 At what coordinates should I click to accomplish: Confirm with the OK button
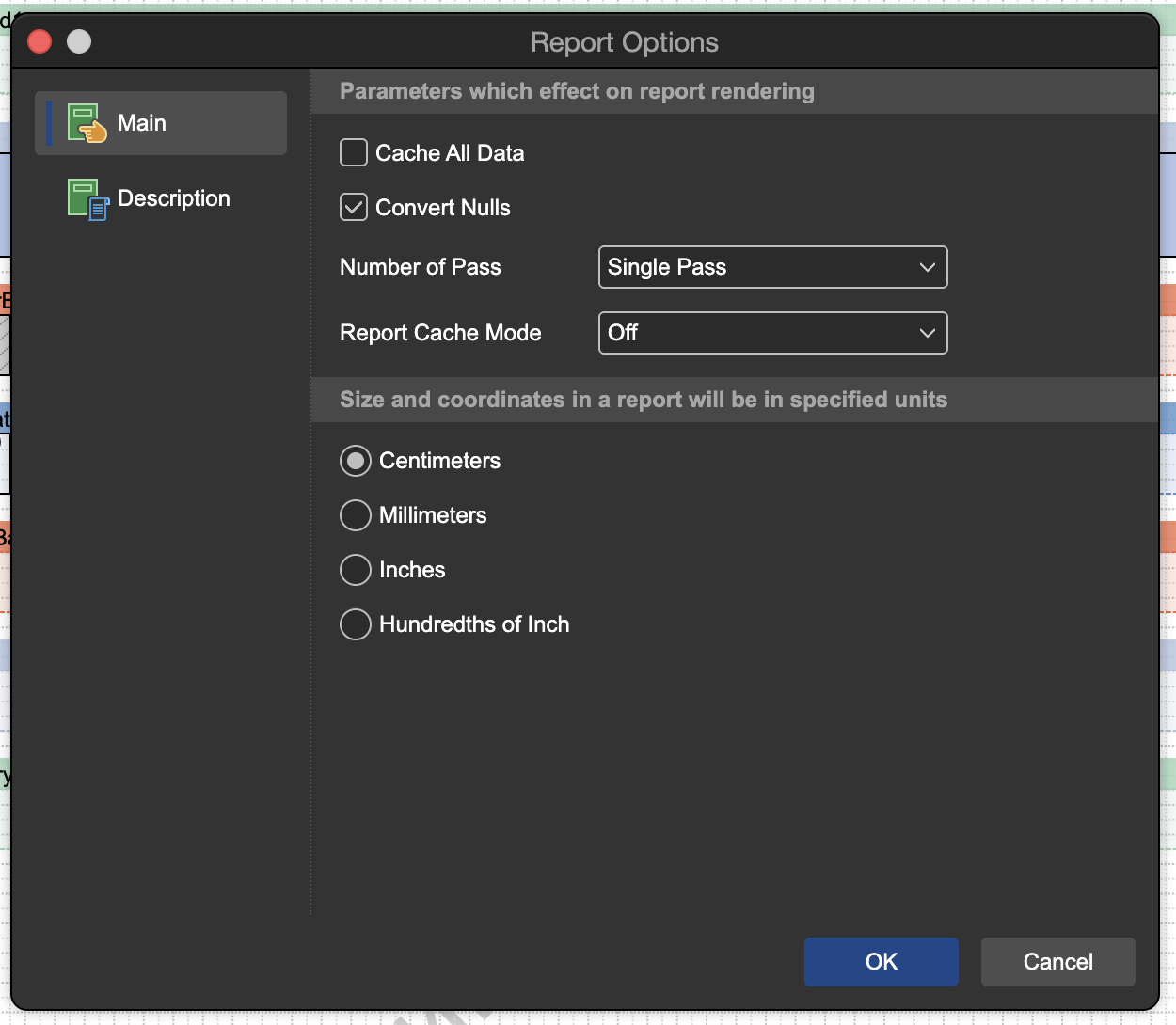click(x=882, y=962)
